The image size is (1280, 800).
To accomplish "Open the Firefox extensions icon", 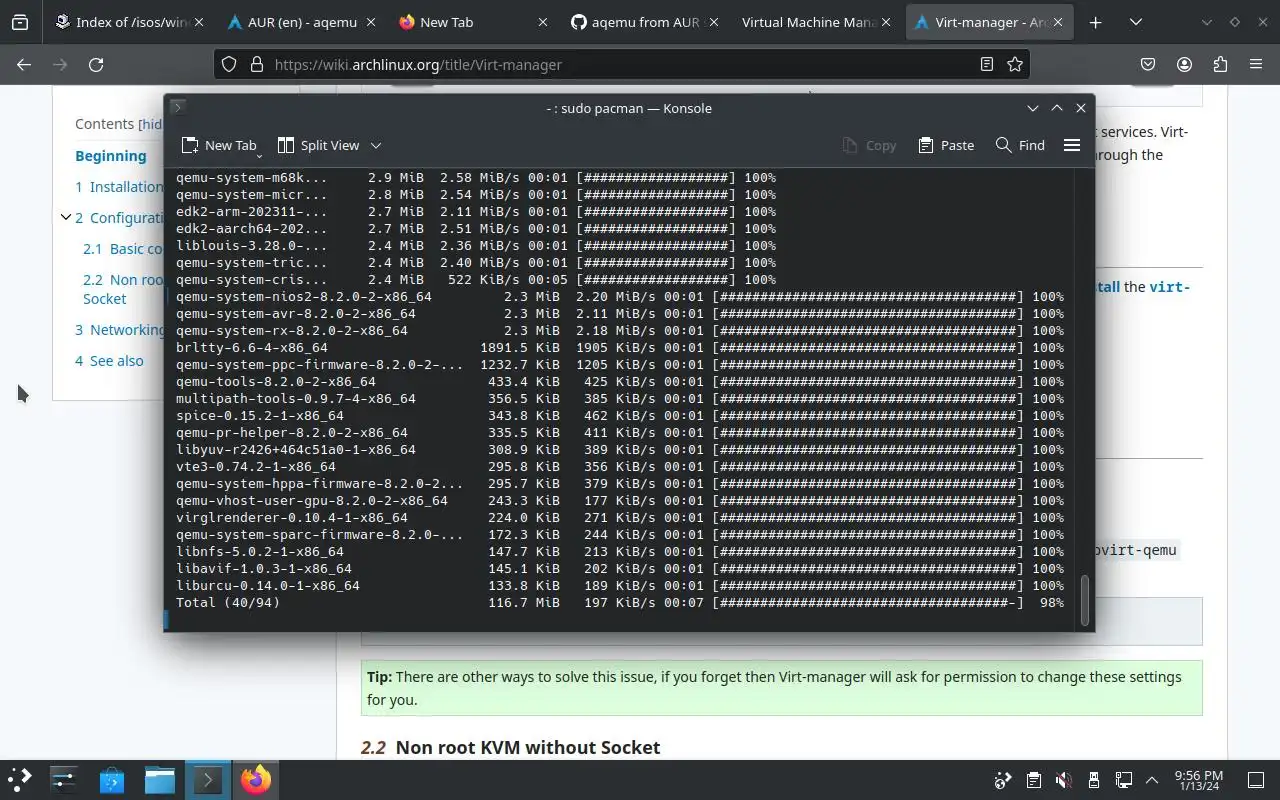I will [1220, 64].
